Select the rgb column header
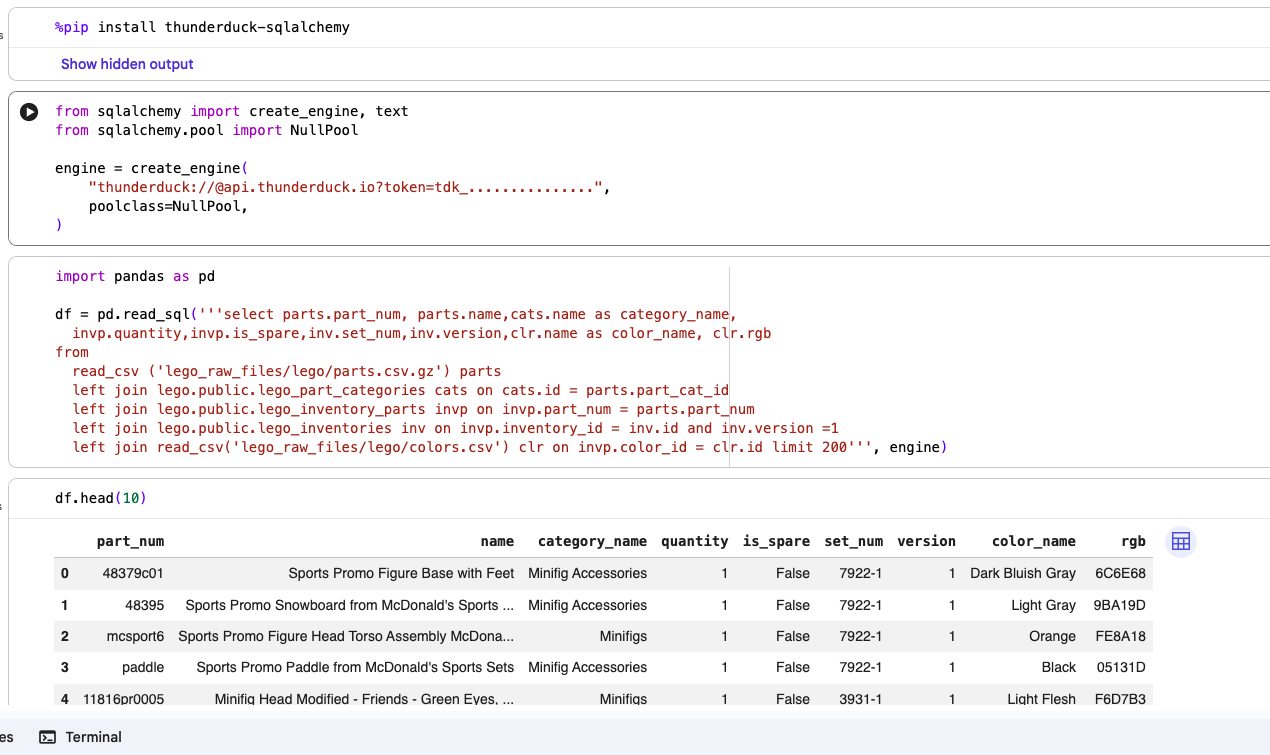 [1133, 541]
